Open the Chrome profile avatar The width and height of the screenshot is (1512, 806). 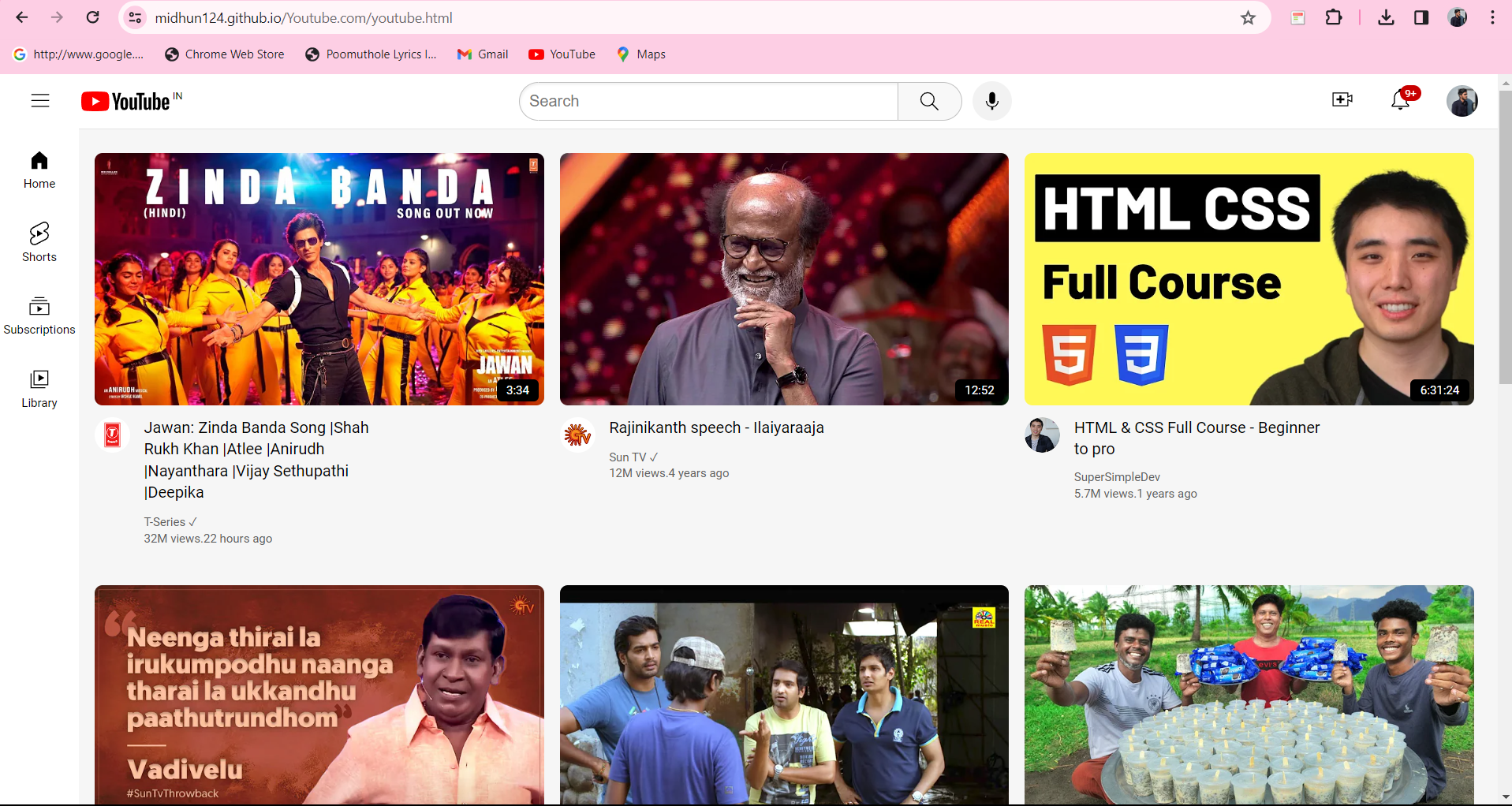(x=1458, y=17)
